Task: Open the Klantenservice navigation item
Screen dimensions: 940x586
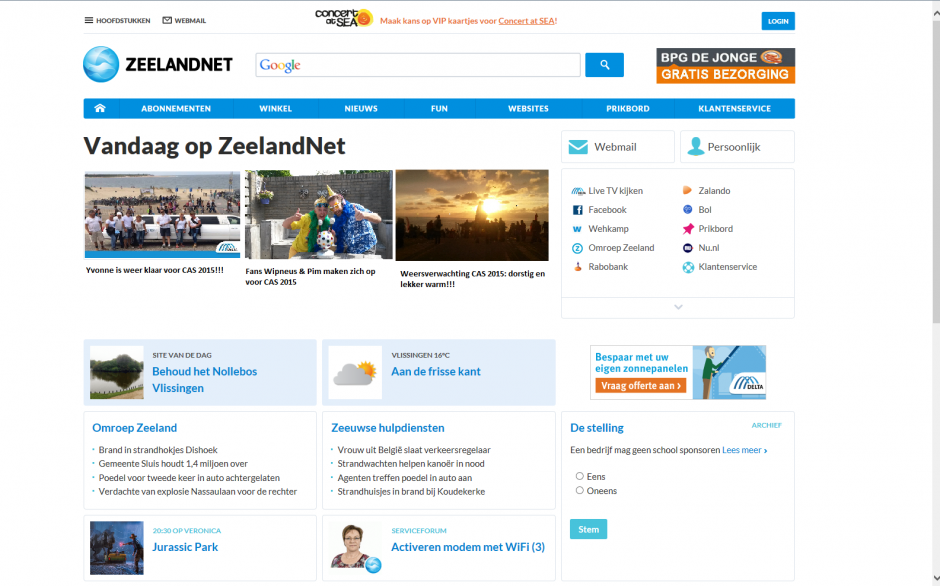Action: [734, 109]
